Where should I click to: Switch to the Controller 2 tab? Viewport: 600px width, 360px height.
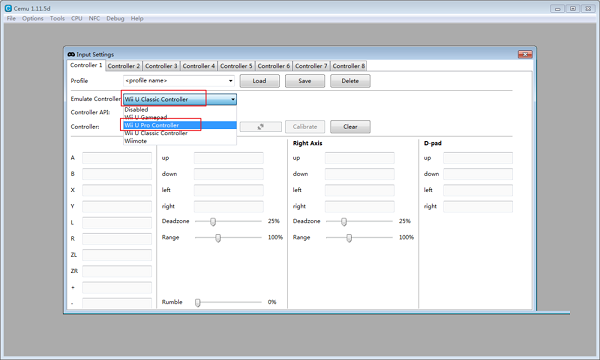[x=124, y=66]
